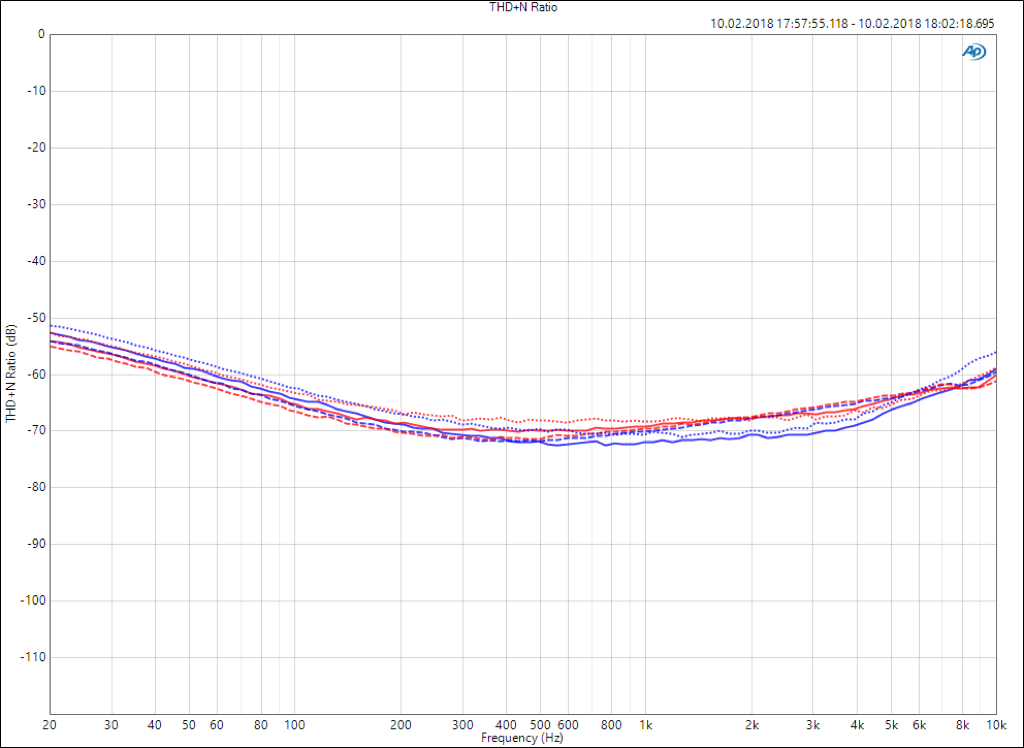This screenshot has width=1024, height=748.
Task: Select the 100 Hz frequency tick label
Action: [294, 724]
